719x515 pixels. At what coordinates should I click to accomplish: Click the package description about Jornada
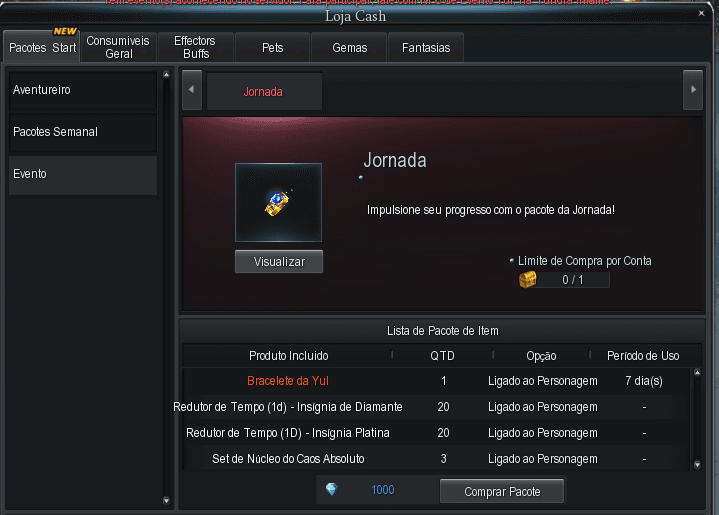(x=491, y=210)
